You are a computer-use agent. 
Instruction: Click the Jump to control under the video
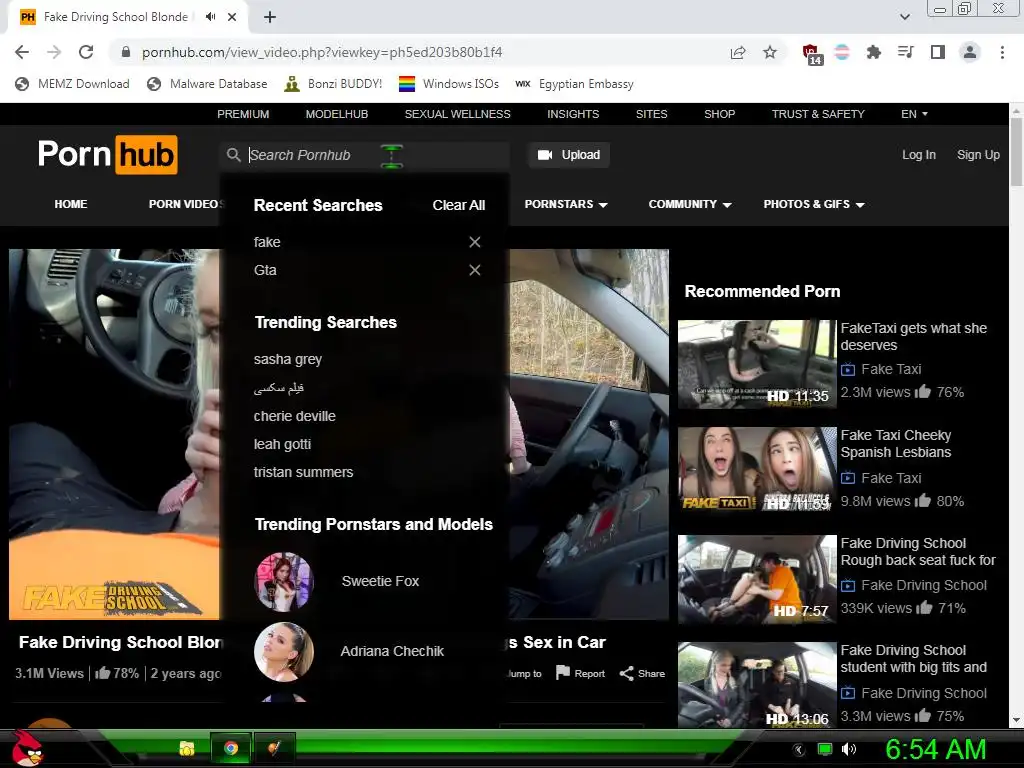click(x=524, y=673)
